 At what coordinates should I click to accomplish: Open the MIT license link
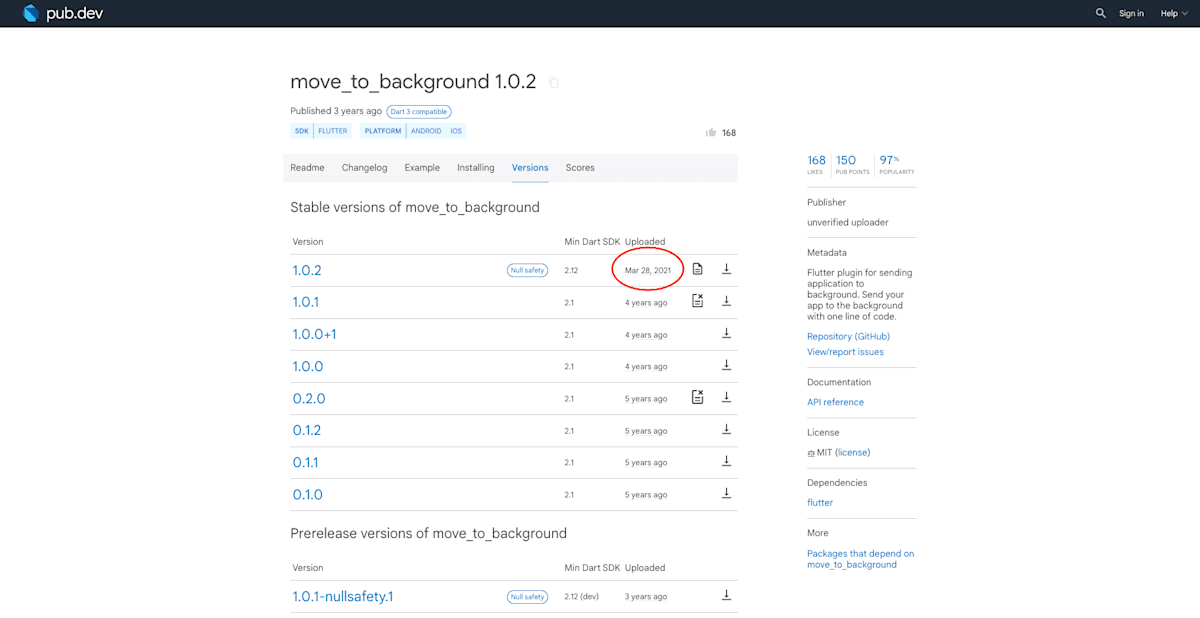(x=853, y=452)
